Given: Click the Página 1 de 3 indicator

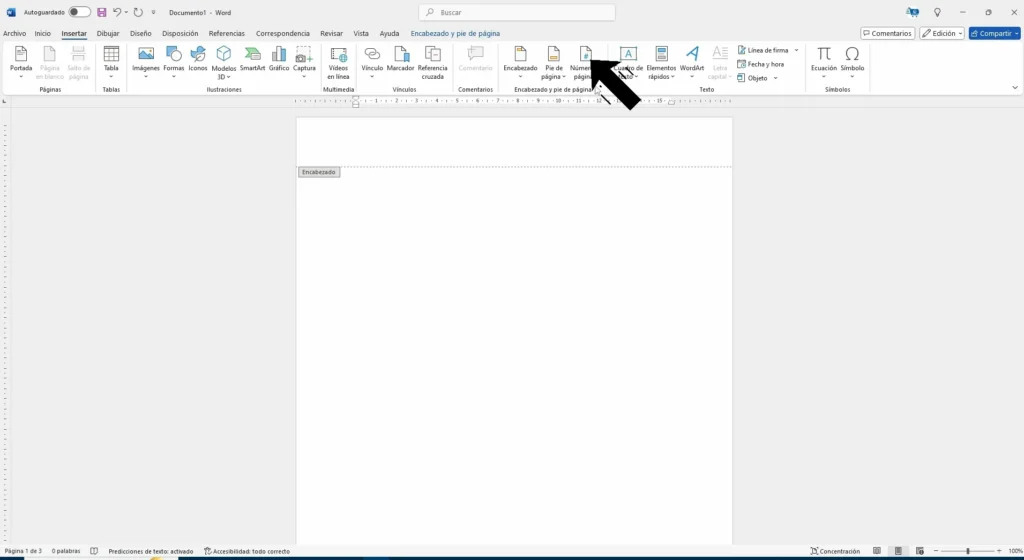Looking at the screenshot, I should pyautogui.click(x=23, y=552).
